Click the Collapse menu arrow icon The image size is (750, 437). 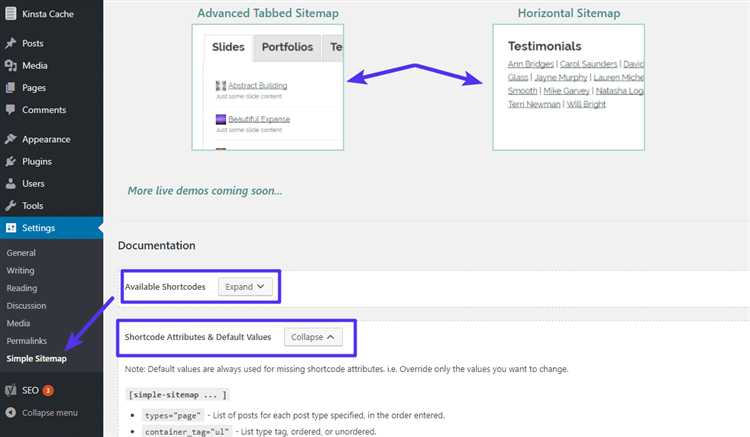(x=11, y=413)
